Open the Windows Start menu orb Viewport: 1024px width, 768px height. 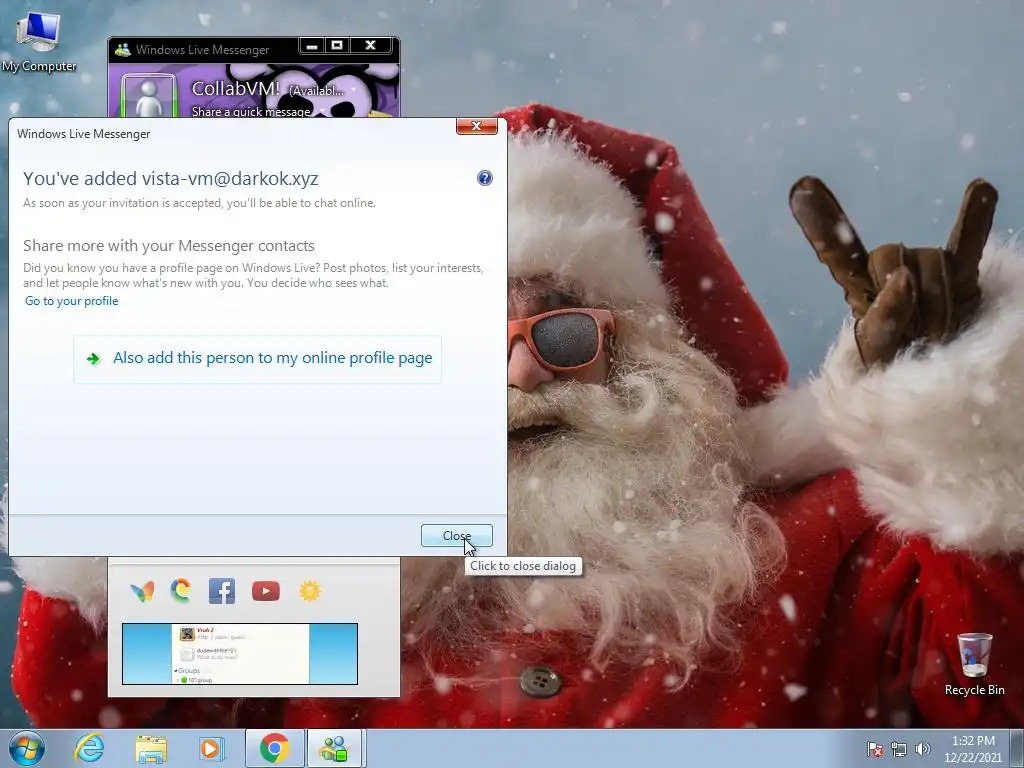(x=27, y=748)
